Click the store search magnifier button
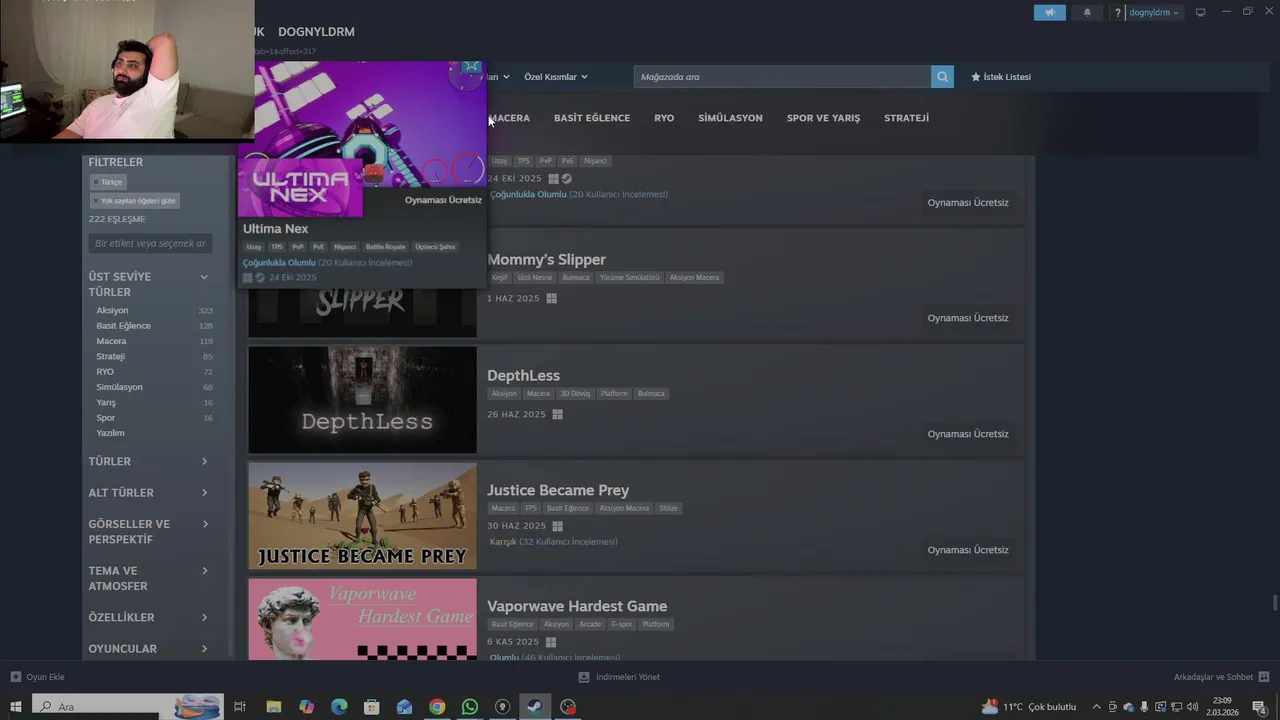1280x720 pixels. pyautogui.click(x=942, y=77)
